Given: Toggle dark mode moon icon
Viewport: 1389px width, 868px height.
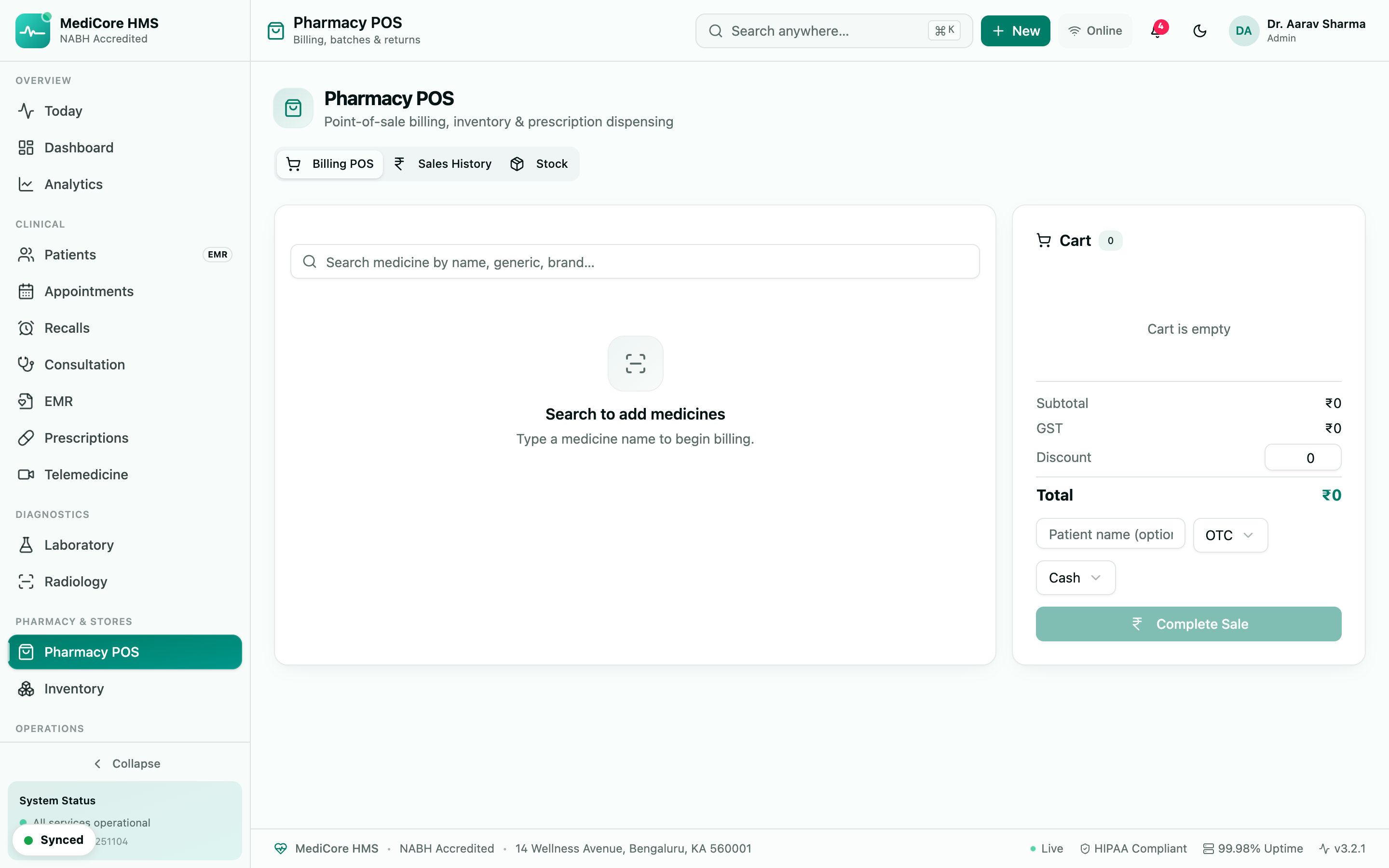Looking at the screenshot, I should point(1199,31).
